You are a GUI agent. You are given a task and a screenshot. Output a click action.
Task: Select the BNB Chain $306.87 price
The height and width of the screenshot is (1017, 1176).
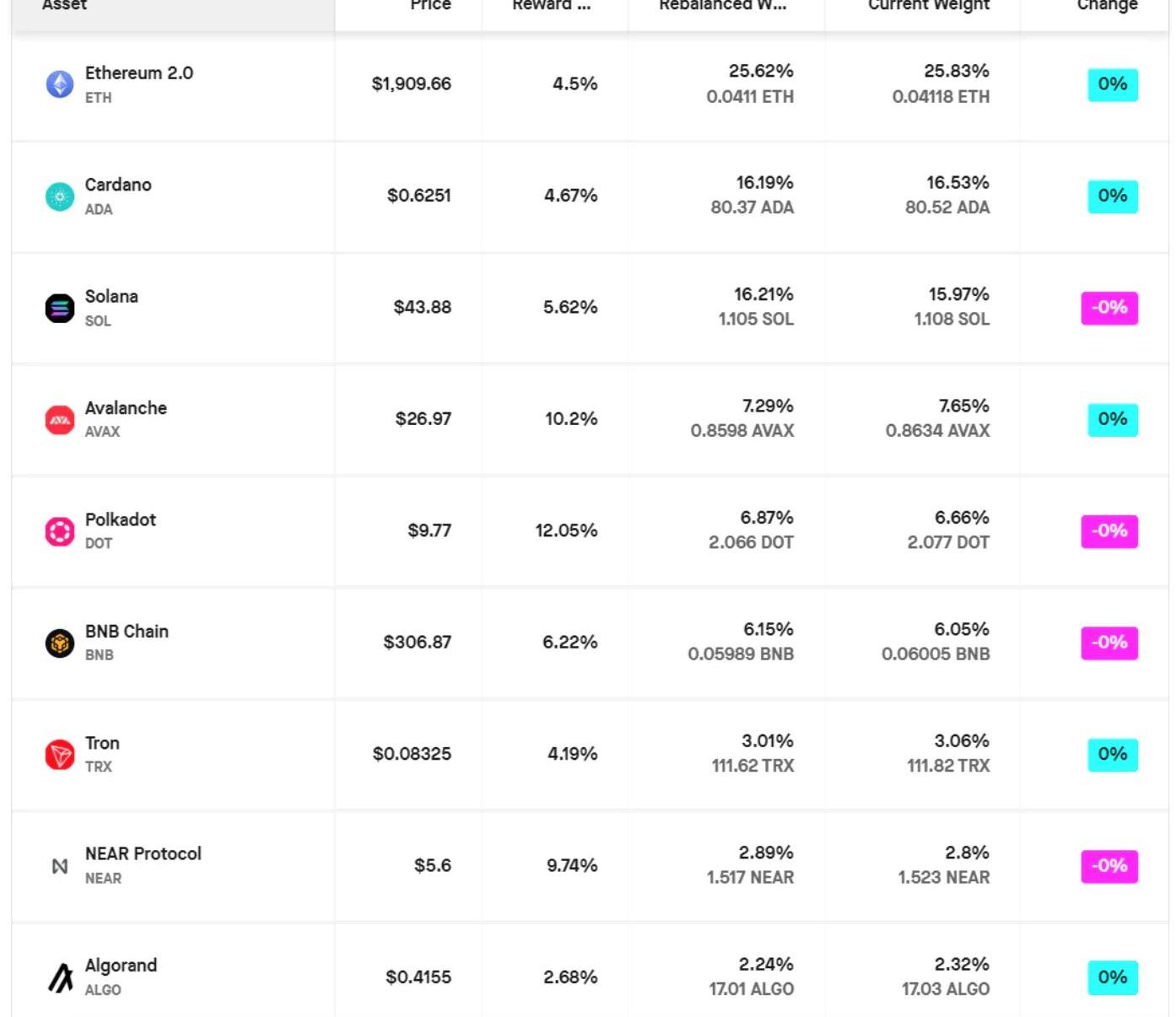tap(417, 643)
